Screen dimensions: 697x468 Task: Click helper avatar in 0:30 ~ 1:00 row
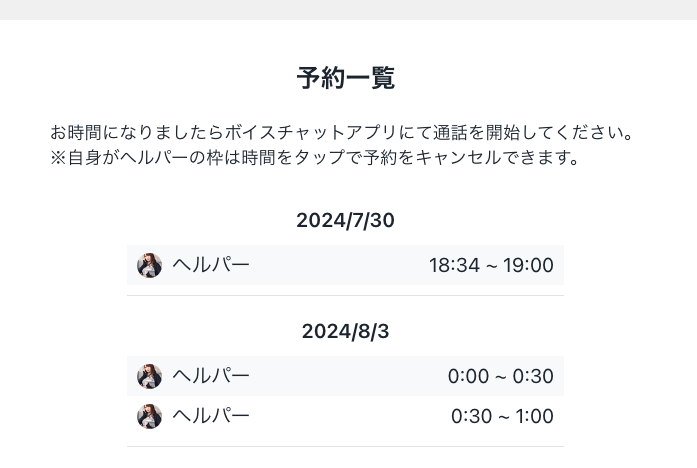tap(149, 416)
